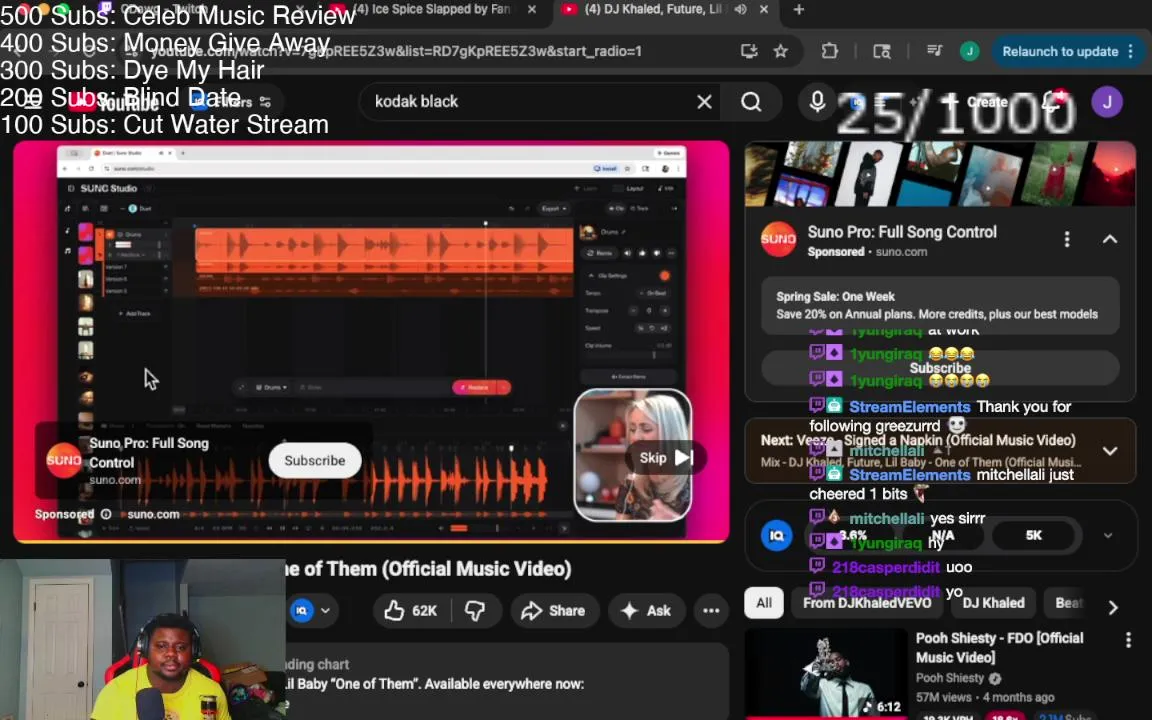Select the All filter chip
The width and height of the screenshot is (1152, 720).
coord(764,603)
